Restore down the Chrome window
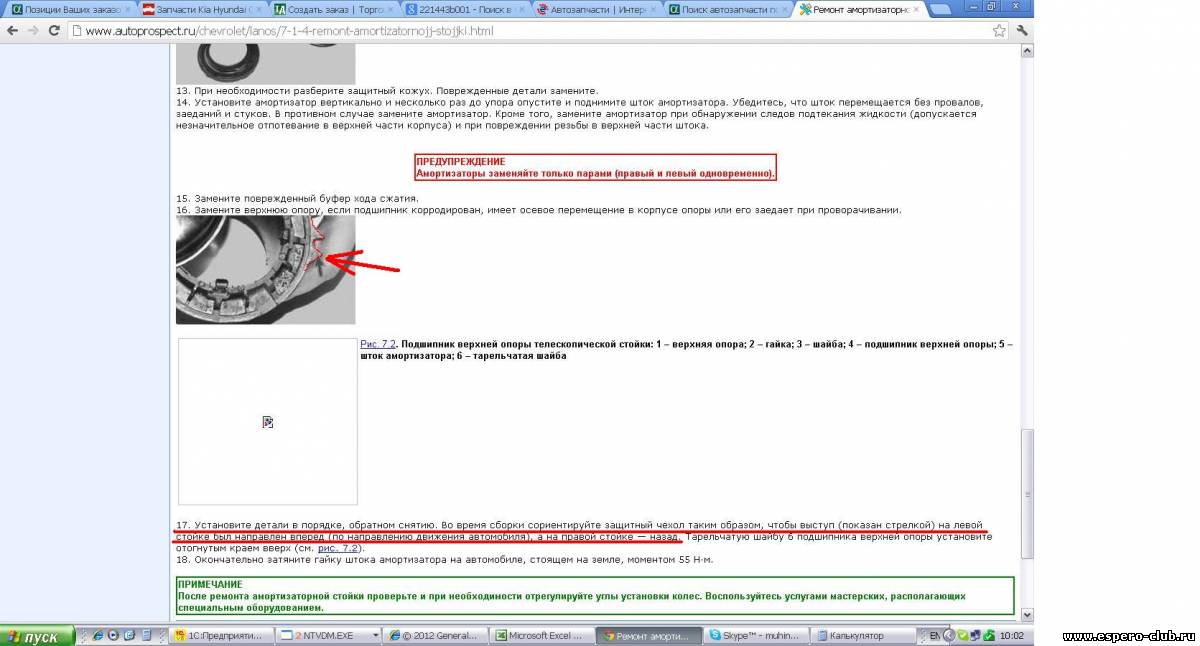Viewport: 1200px width, 646px height. [992, 7]
